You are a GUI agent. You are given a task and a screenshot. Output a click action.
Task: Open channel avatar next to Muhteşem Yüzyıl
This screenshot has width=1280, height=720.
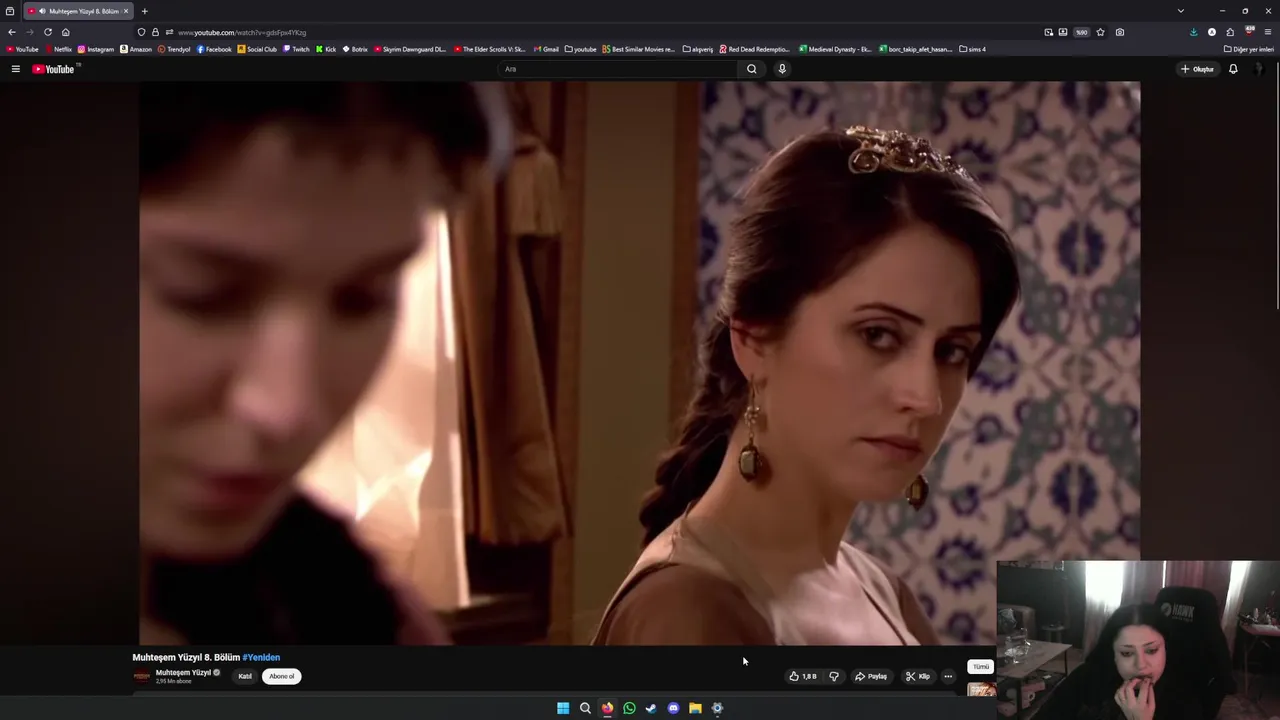(x=142, y=676)
